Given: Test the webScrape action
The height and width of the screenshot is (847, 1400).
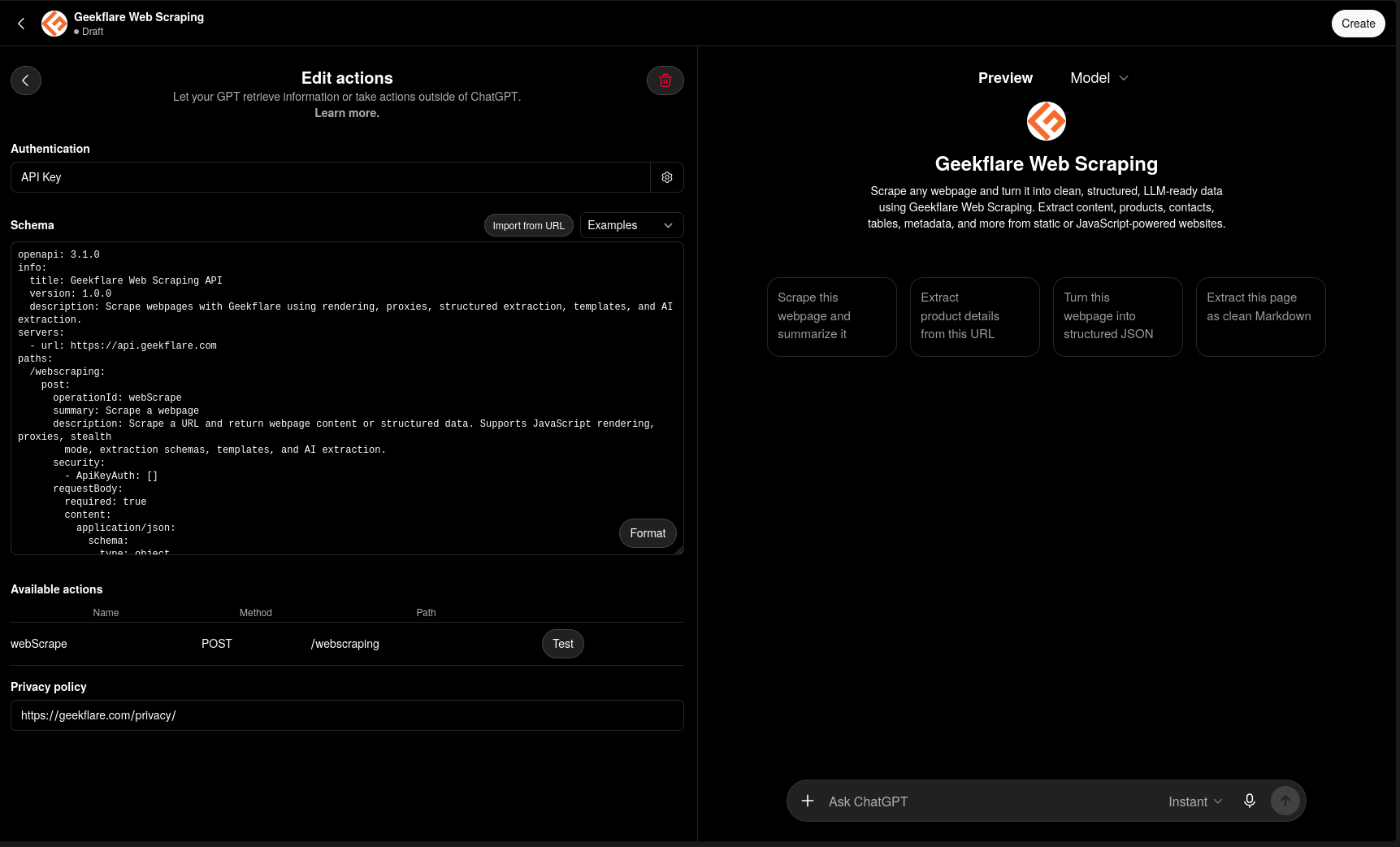Looking at the screenshot, I should click(x=563, y=644).
